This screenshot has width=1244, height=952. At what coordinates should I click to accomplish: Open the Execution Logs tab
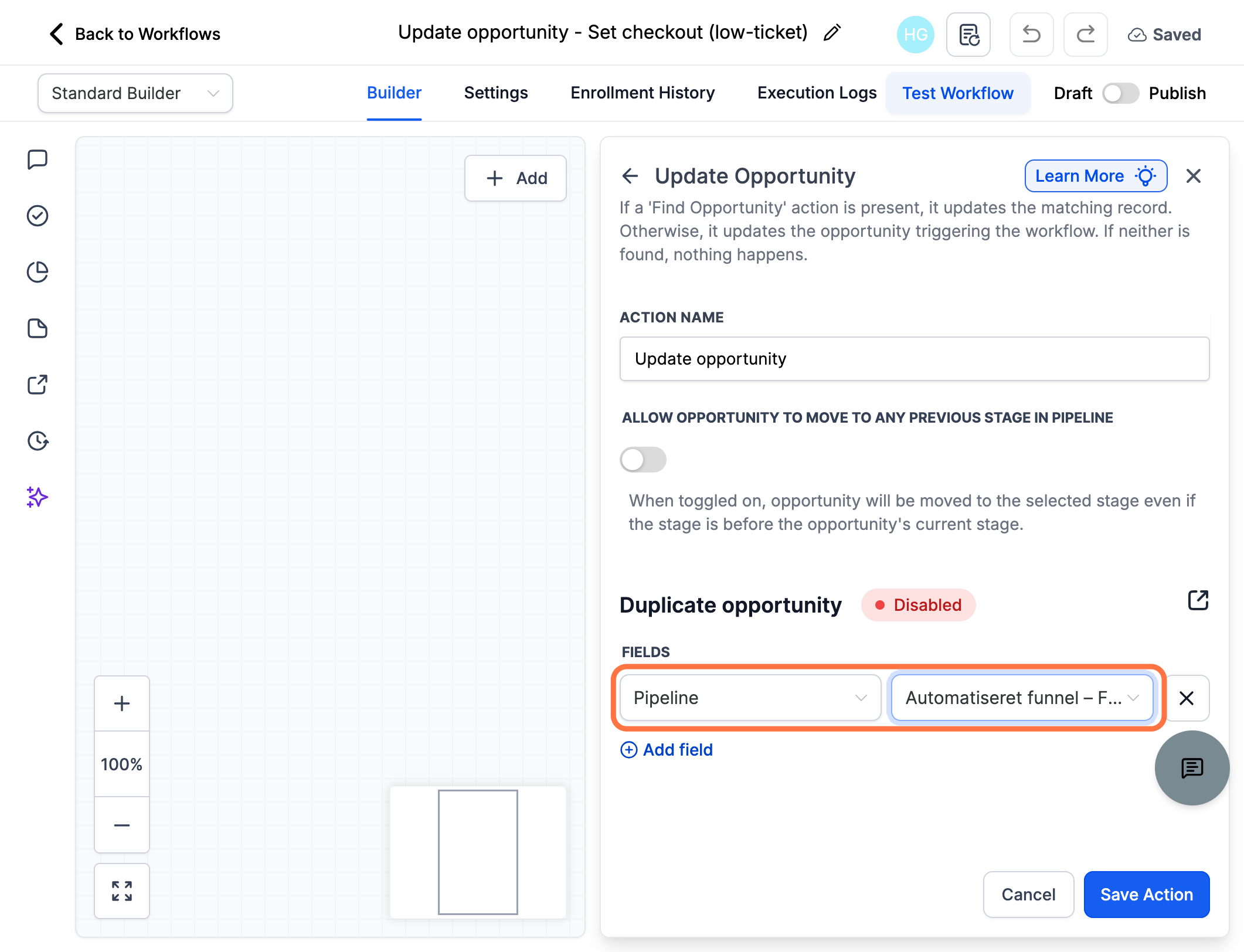pos(817,93)
